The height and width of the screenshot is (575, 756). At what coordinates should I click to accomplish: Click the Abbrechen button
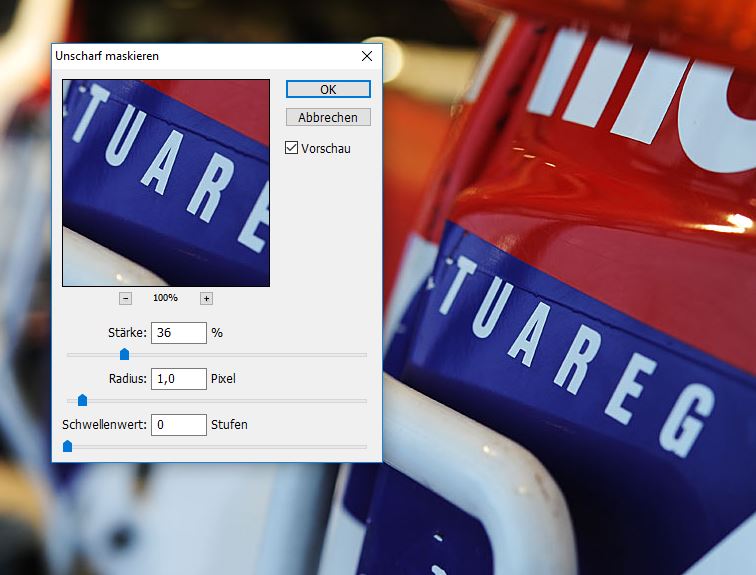(x=328, y=117)
